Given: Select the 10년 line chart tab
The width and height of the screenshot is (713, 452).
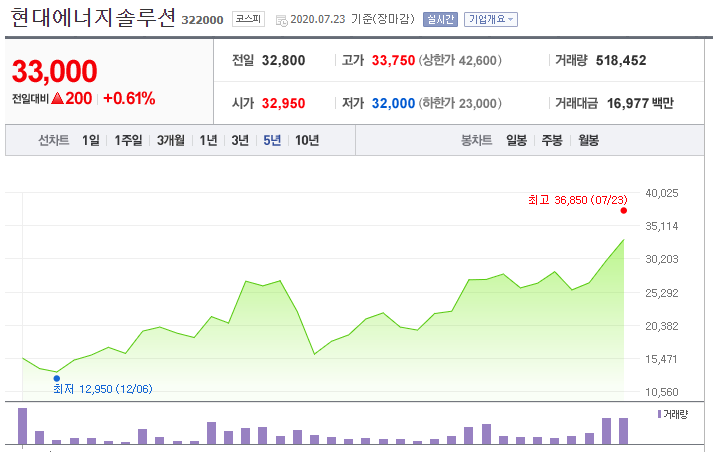Looking at the screenshot, I should 307,140.
